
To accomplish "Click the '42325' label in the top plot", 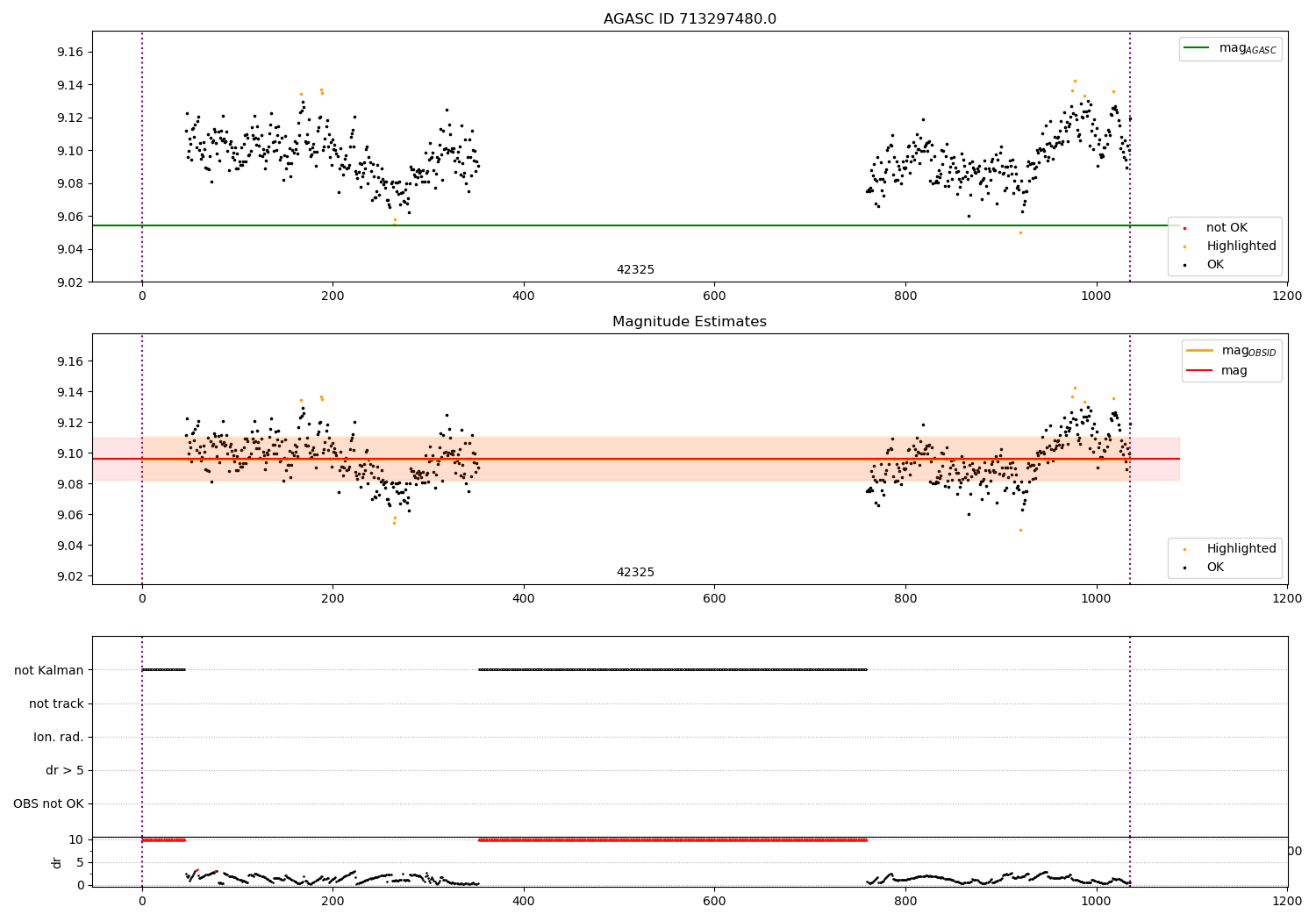I will [635, 270].
